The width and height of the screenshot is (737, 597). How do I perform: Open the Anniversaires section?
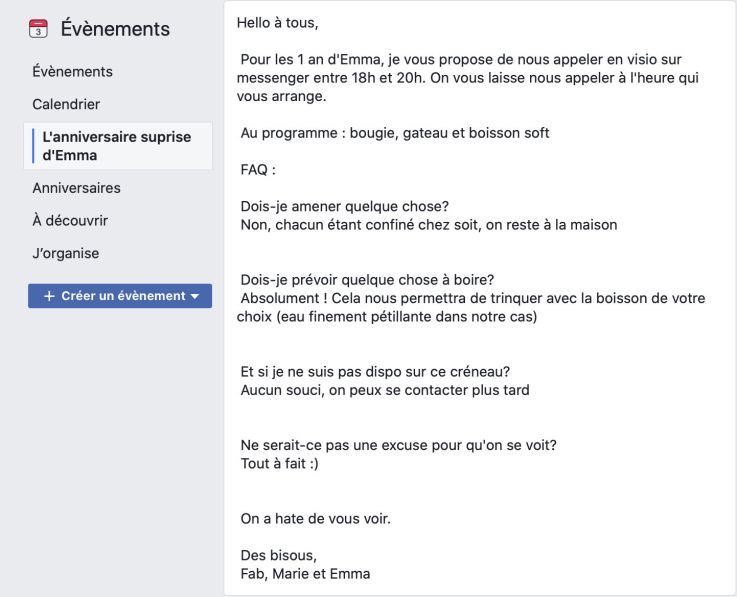pos(76,188)
